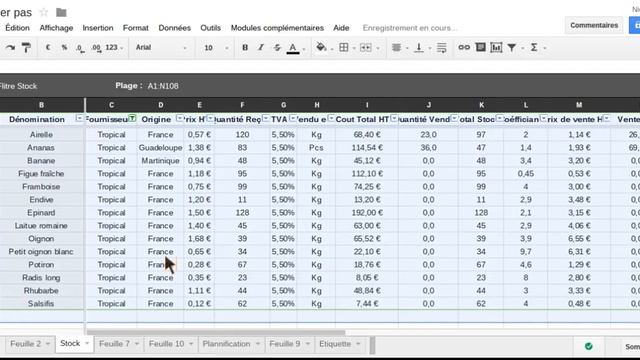Open the Édition menu
This screenshot has height=360, width=640.
(x=17, y=28)
